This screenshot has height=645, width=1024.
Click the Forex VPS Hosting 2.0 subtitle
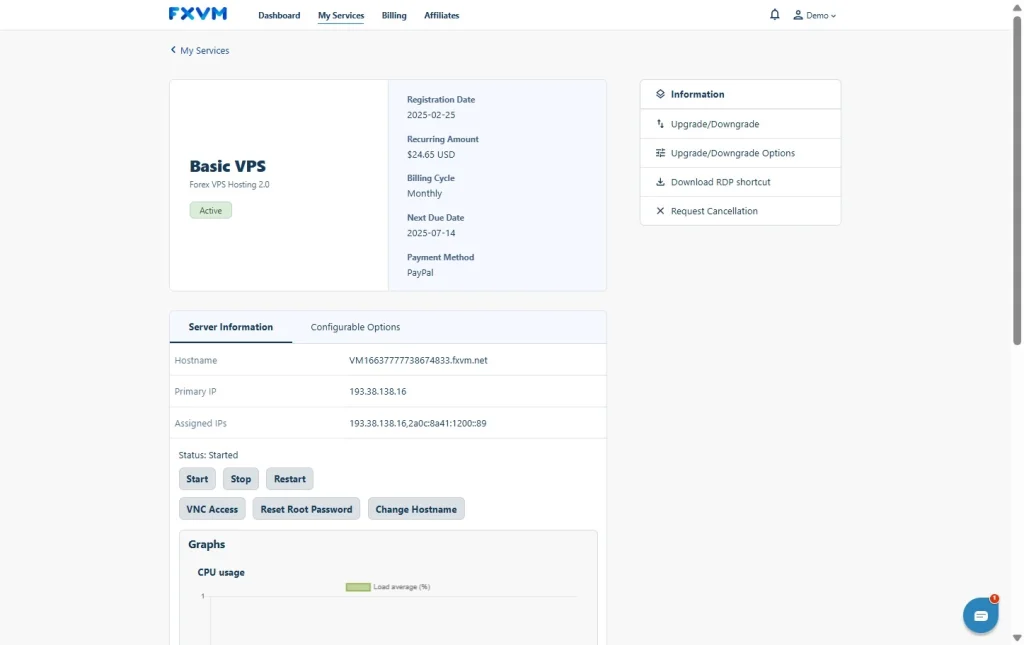[229, 185]
